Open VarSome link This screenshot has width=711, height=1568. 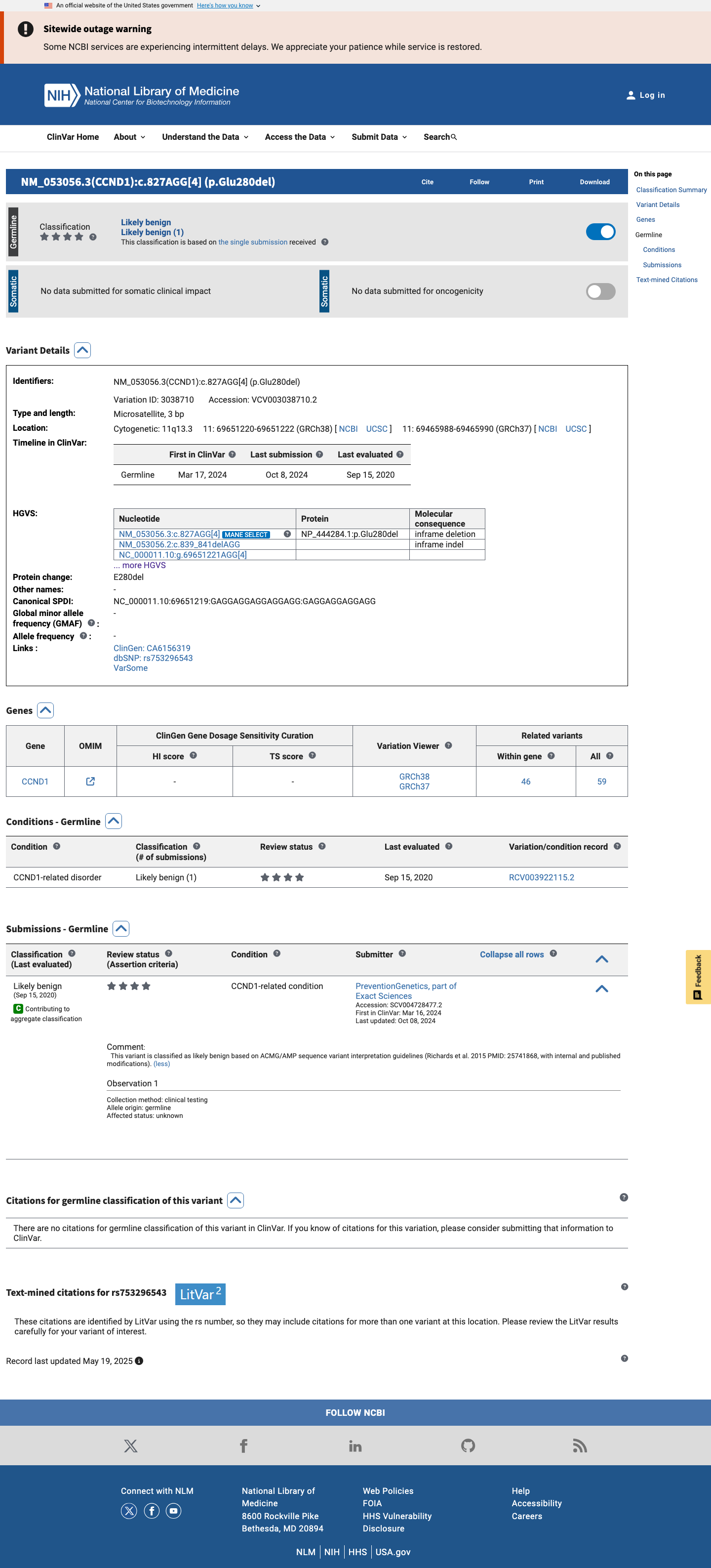click(131, 668)
